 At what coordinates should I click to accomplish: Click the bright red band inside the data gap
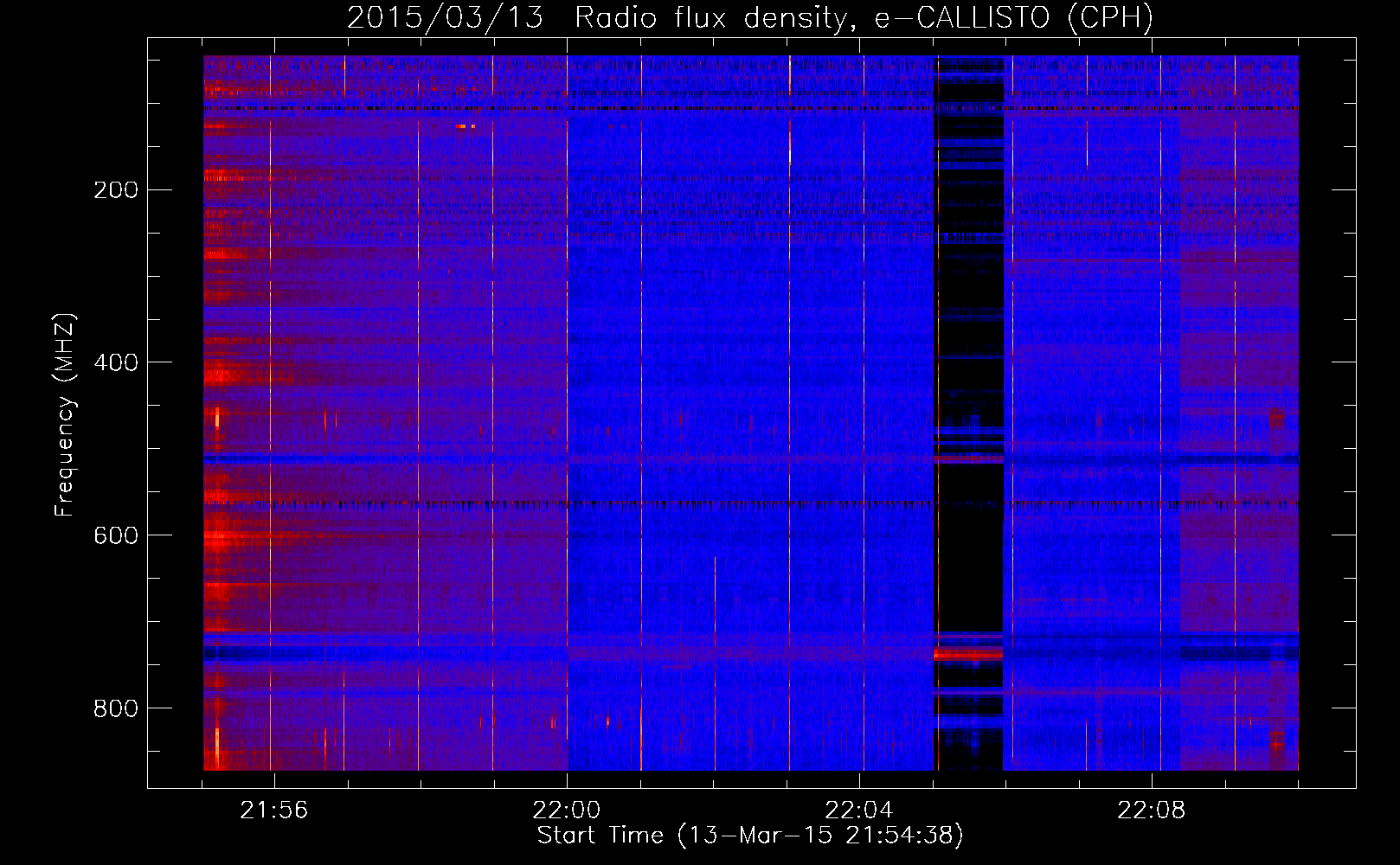[969, 654]
